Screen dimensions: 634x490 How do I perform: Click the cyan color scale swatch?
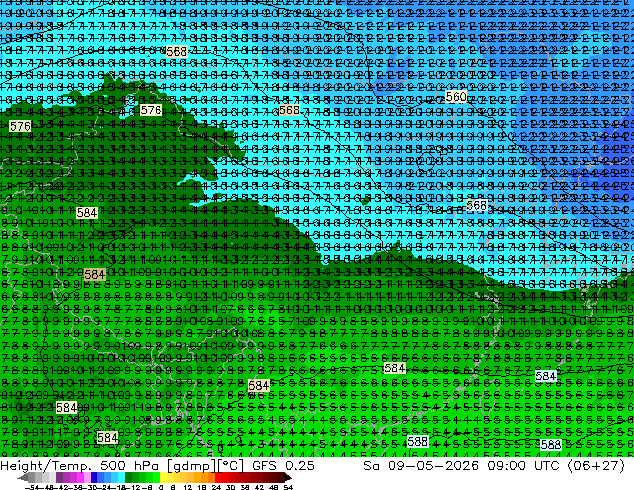[x=121, y=478]
